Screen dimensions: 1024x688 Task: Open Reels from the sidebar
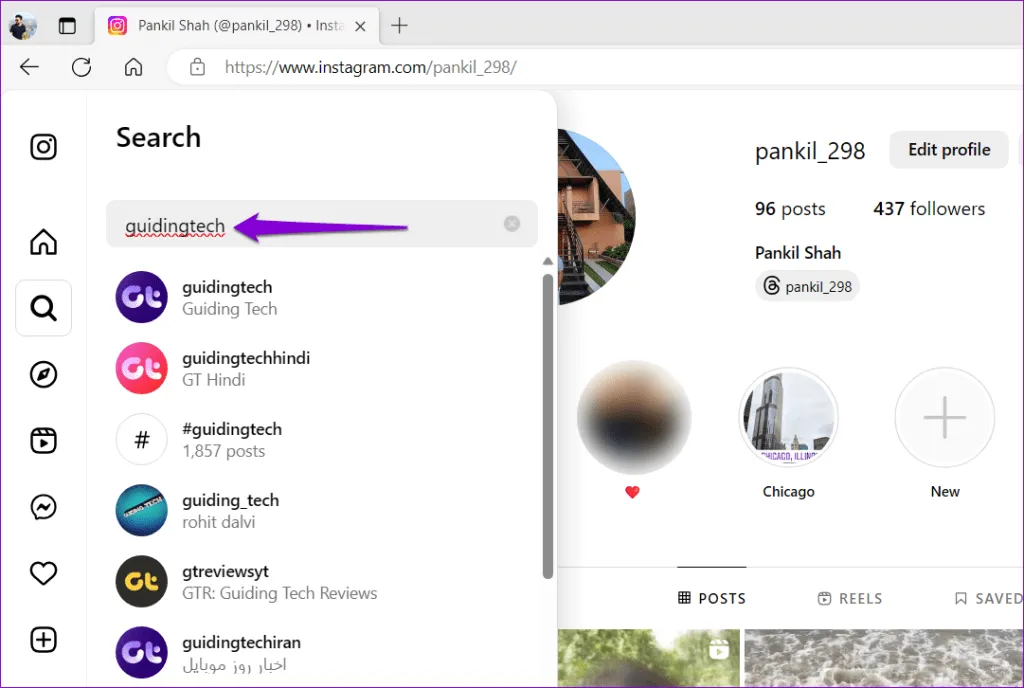(43, 441)
